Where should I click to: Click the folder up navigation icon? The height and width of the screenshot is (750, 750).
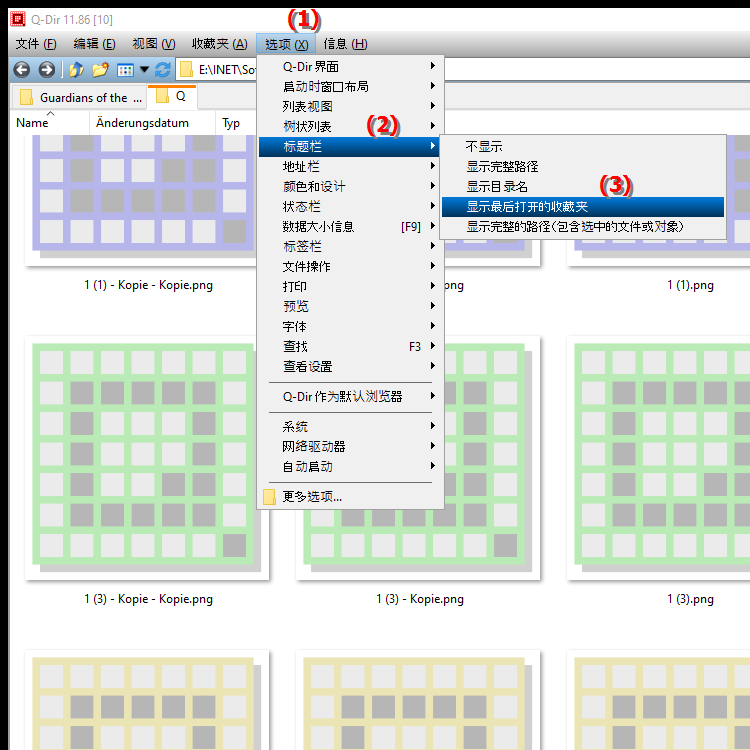[x=77, y=70]
